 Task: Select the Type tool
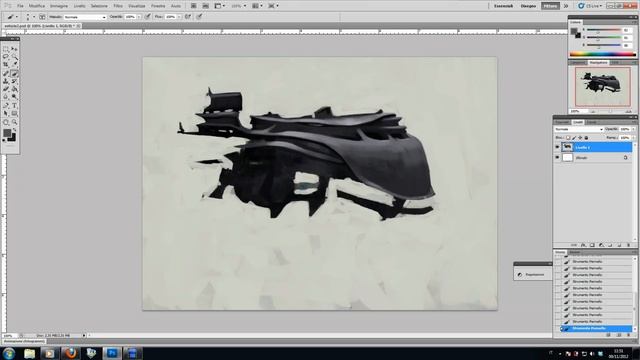pyautogui.click(x=14, y=106)
